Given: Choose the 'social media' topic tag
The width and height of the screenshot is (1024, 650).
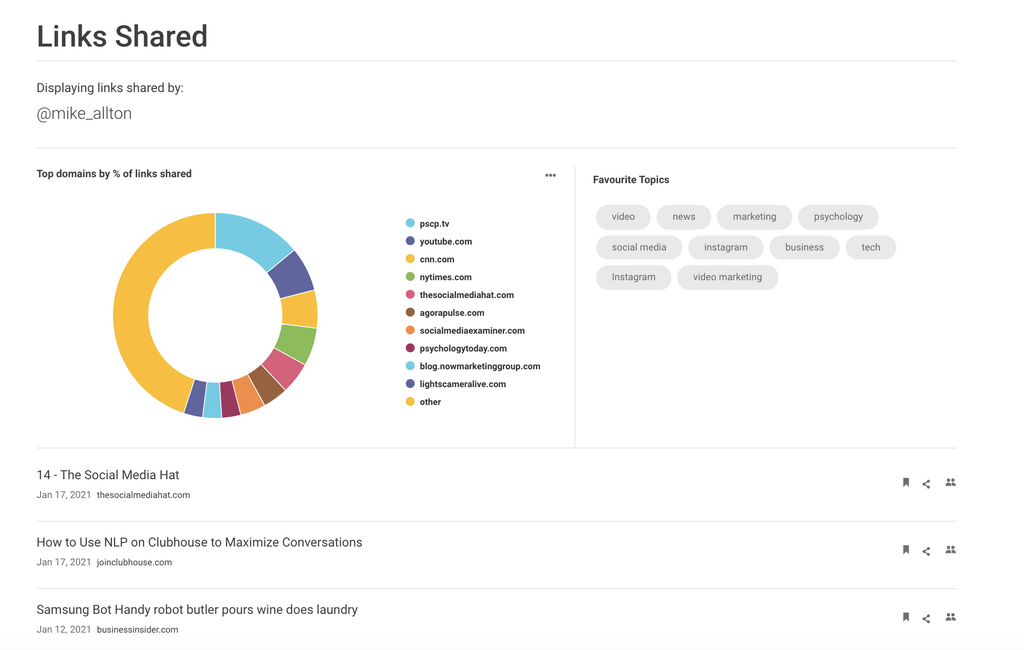Looking at the screenshot, I should 638,247.
